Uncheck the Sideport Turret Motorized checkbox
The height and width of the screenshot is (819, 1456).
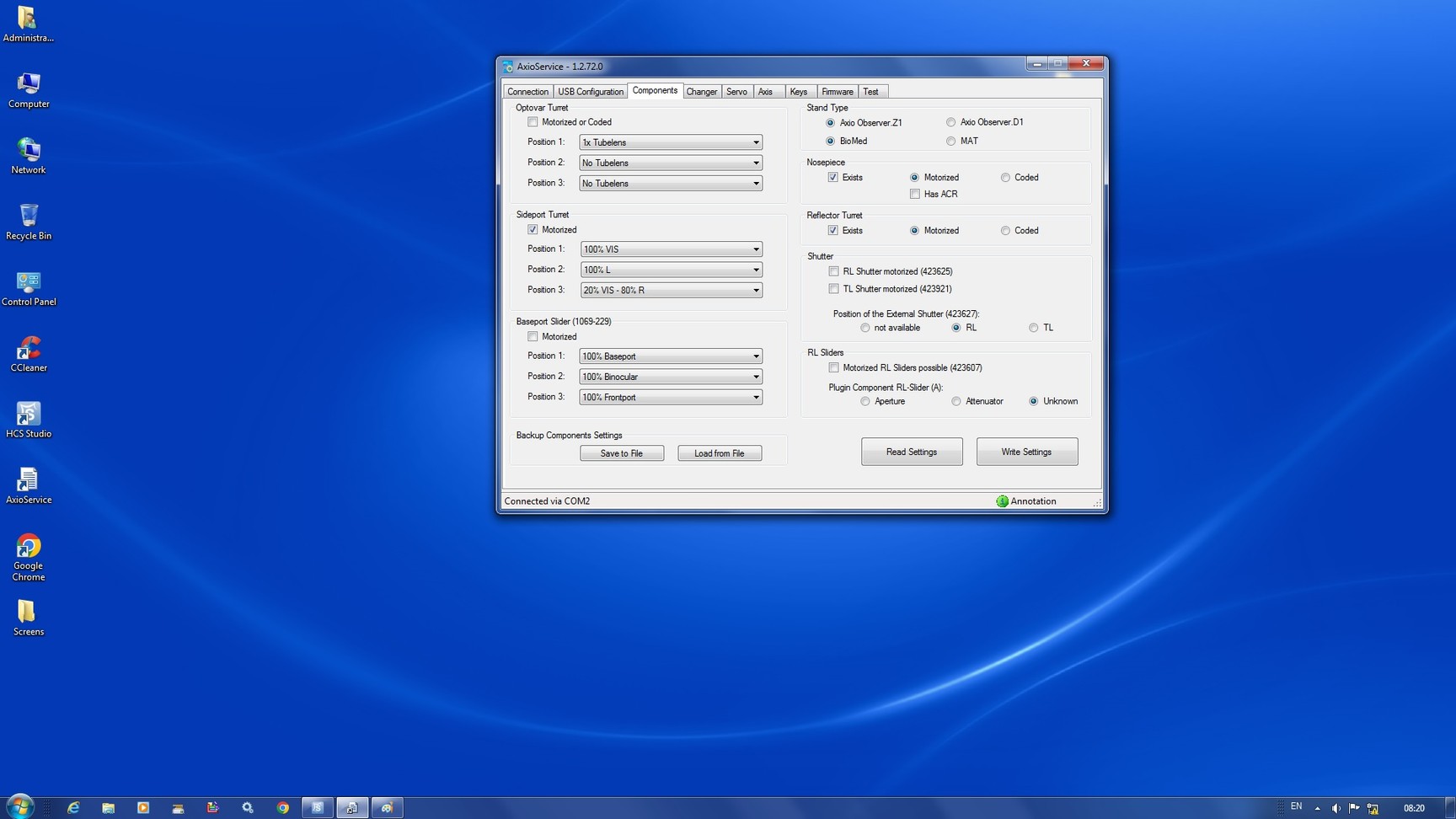[533, 229]
